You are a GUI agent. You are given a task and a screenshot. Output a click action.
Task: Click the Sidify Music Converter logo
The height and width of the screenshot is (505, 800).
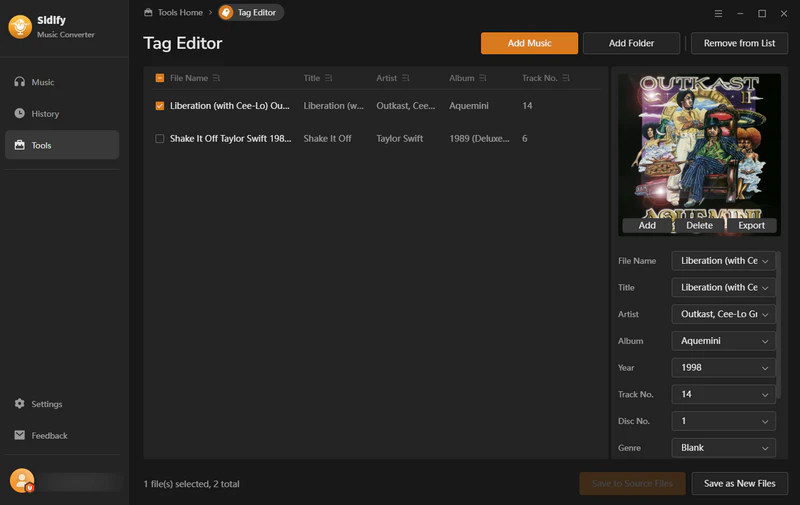20,27
